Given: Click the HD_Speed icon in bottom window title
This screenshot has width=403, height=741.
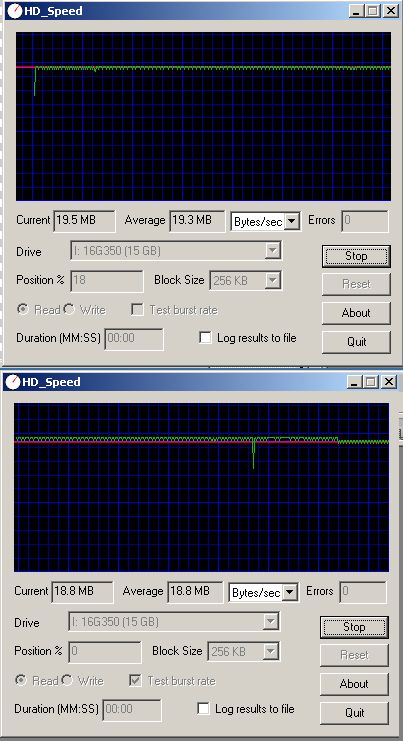Looking at the screenshot, I should click(13, 382).
